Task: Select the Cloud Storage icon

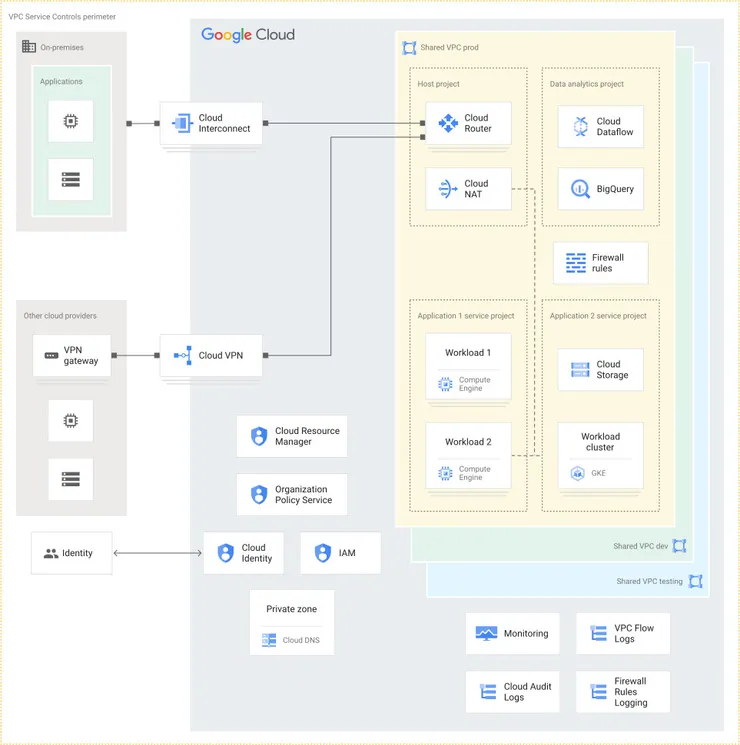Action: coord(580,370)
